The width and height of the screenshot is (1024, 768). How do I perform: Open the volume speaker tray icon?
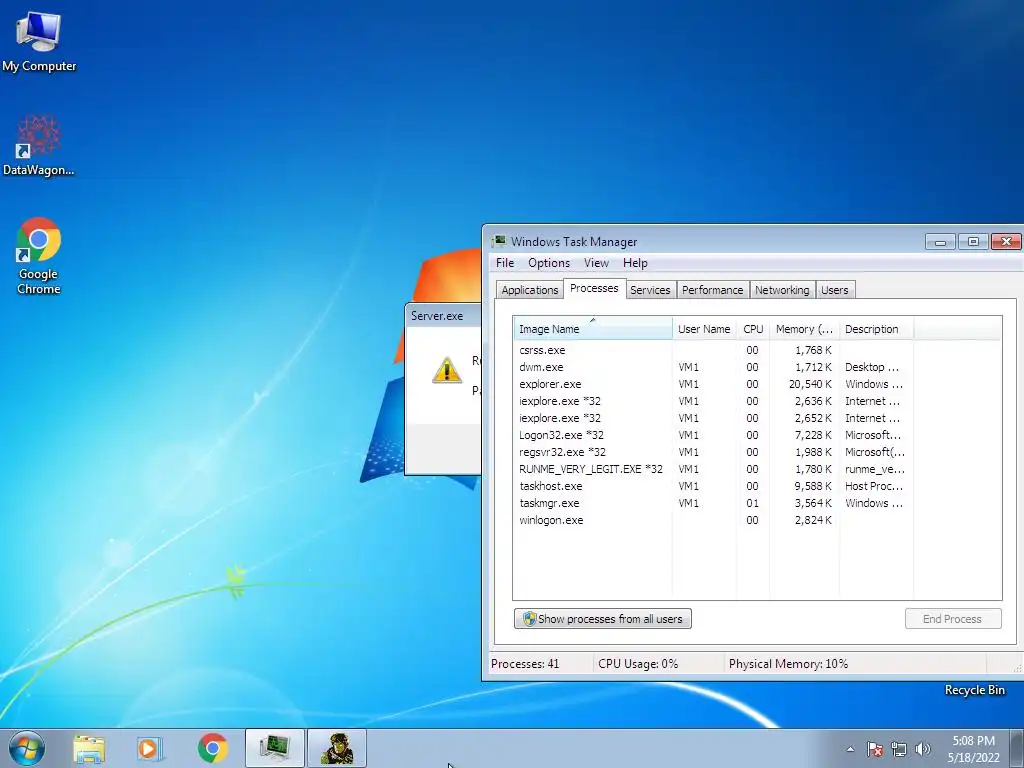point(923,749)
